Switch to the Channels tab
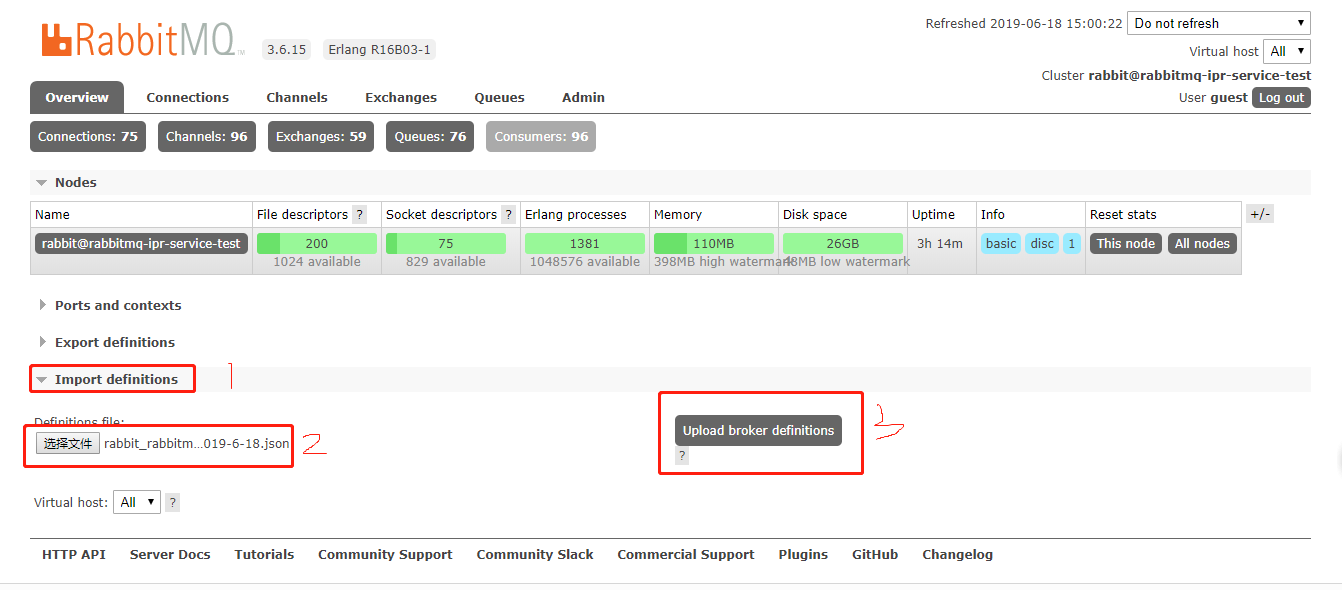The width and height of the screenshot is (1342, 590). click(297, 97)
